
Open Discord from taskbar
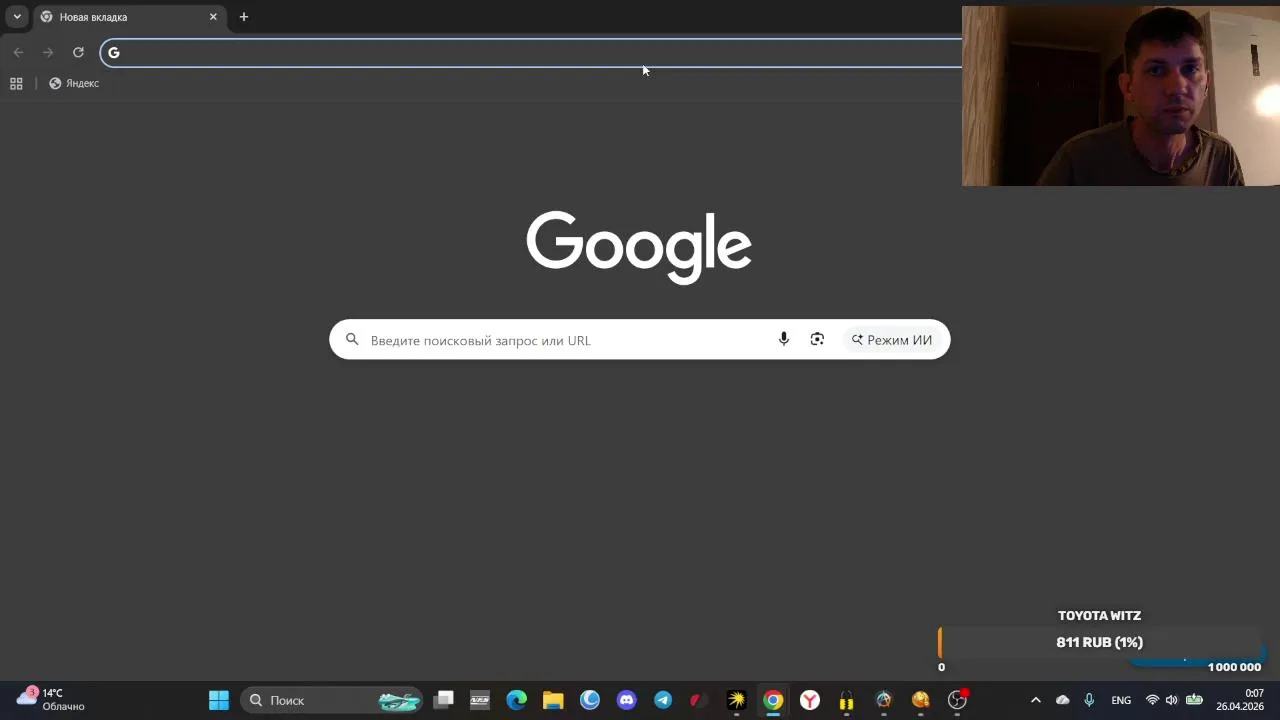tap(627, 700)
